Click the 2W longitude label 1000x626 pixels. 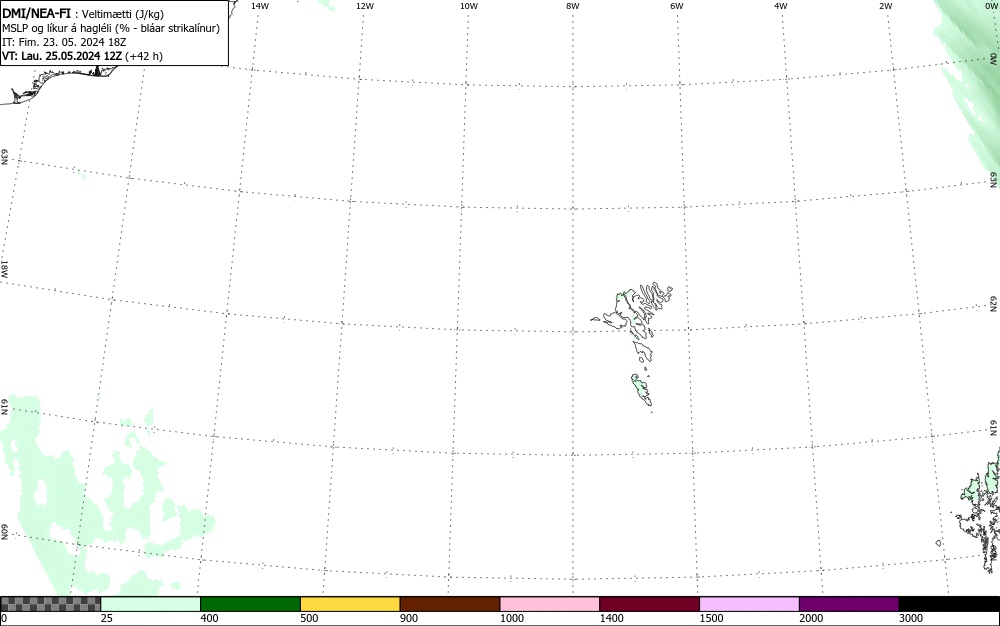(885, 6)
